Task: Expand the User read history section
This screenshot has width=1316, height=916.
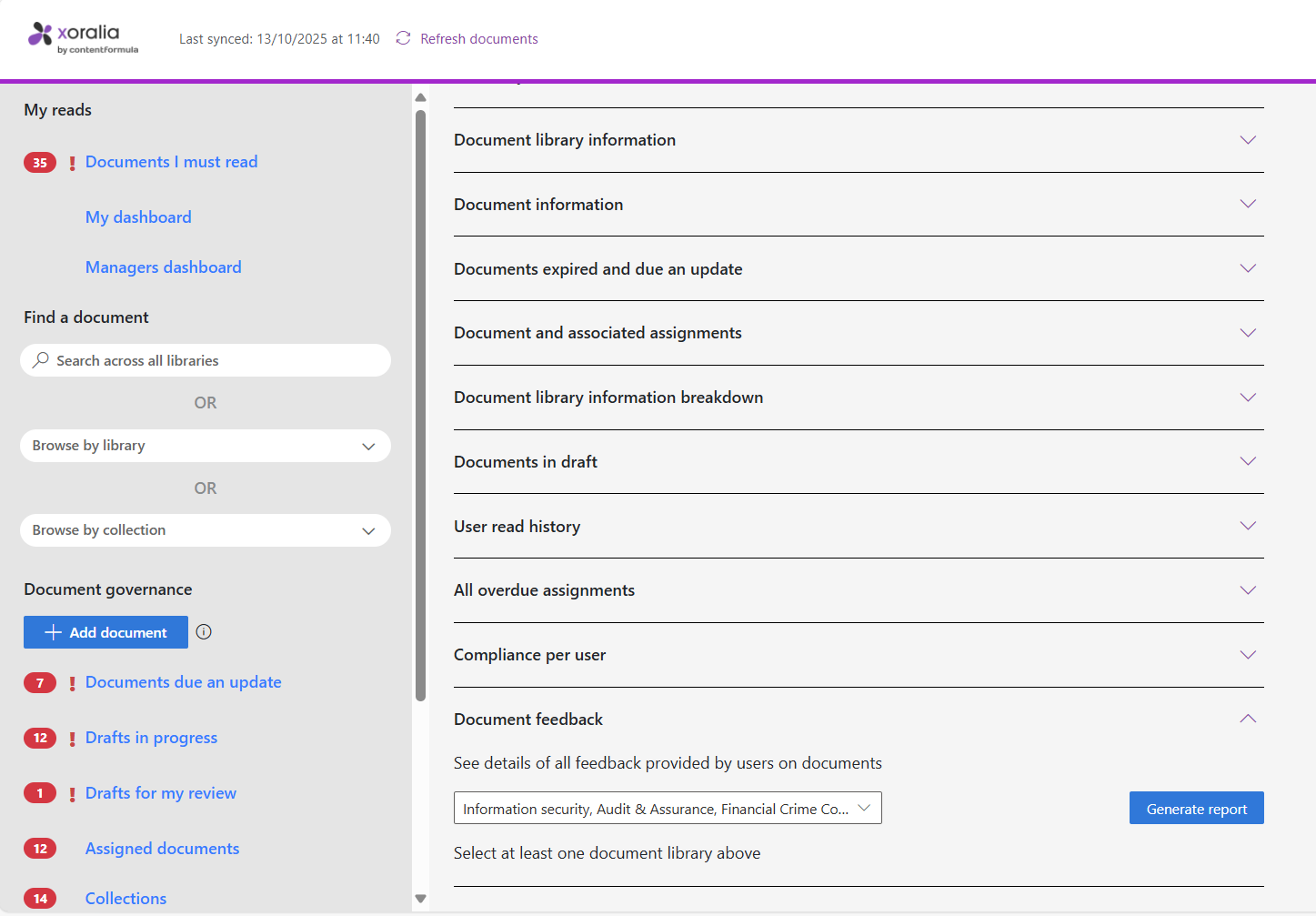Action: click(1248, 527)
